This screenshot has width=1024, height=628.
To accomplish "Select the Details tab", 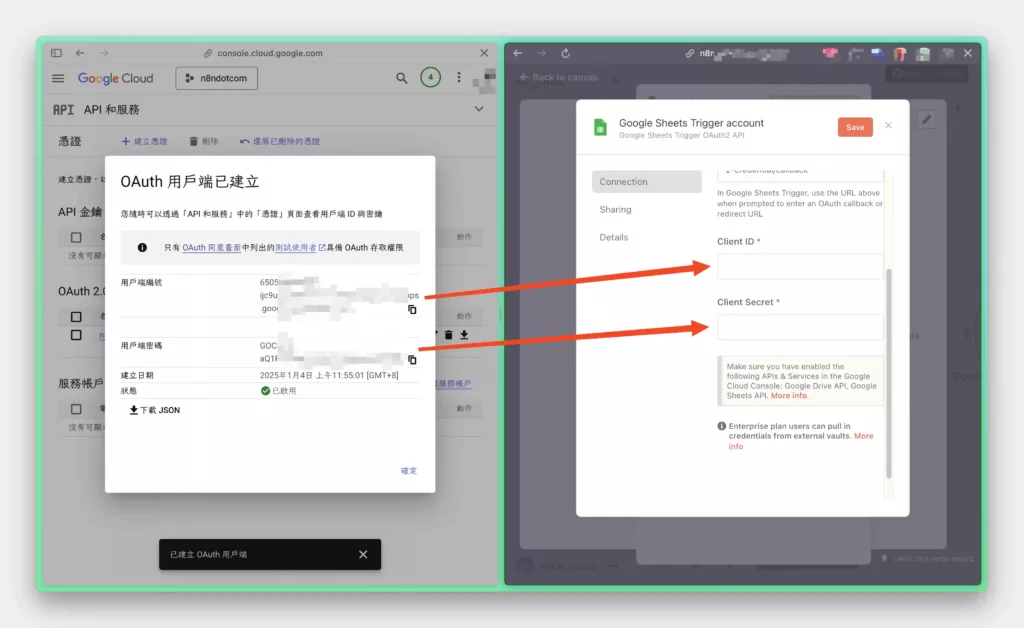I will pos(614,237).
